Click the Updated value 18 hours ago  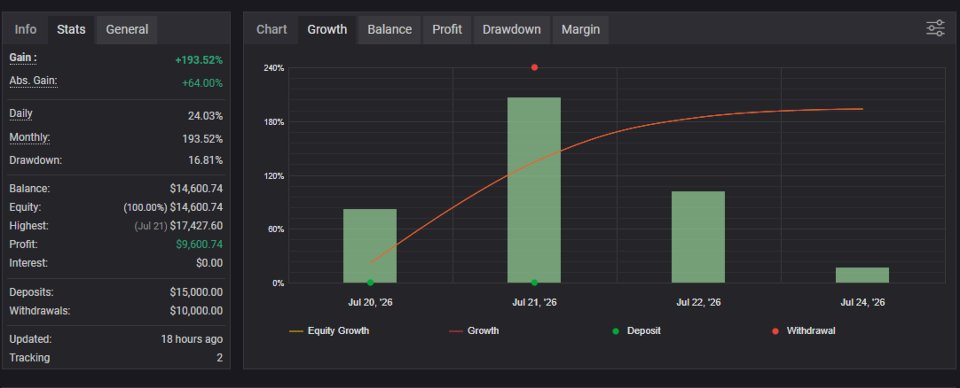coord(192,339)
